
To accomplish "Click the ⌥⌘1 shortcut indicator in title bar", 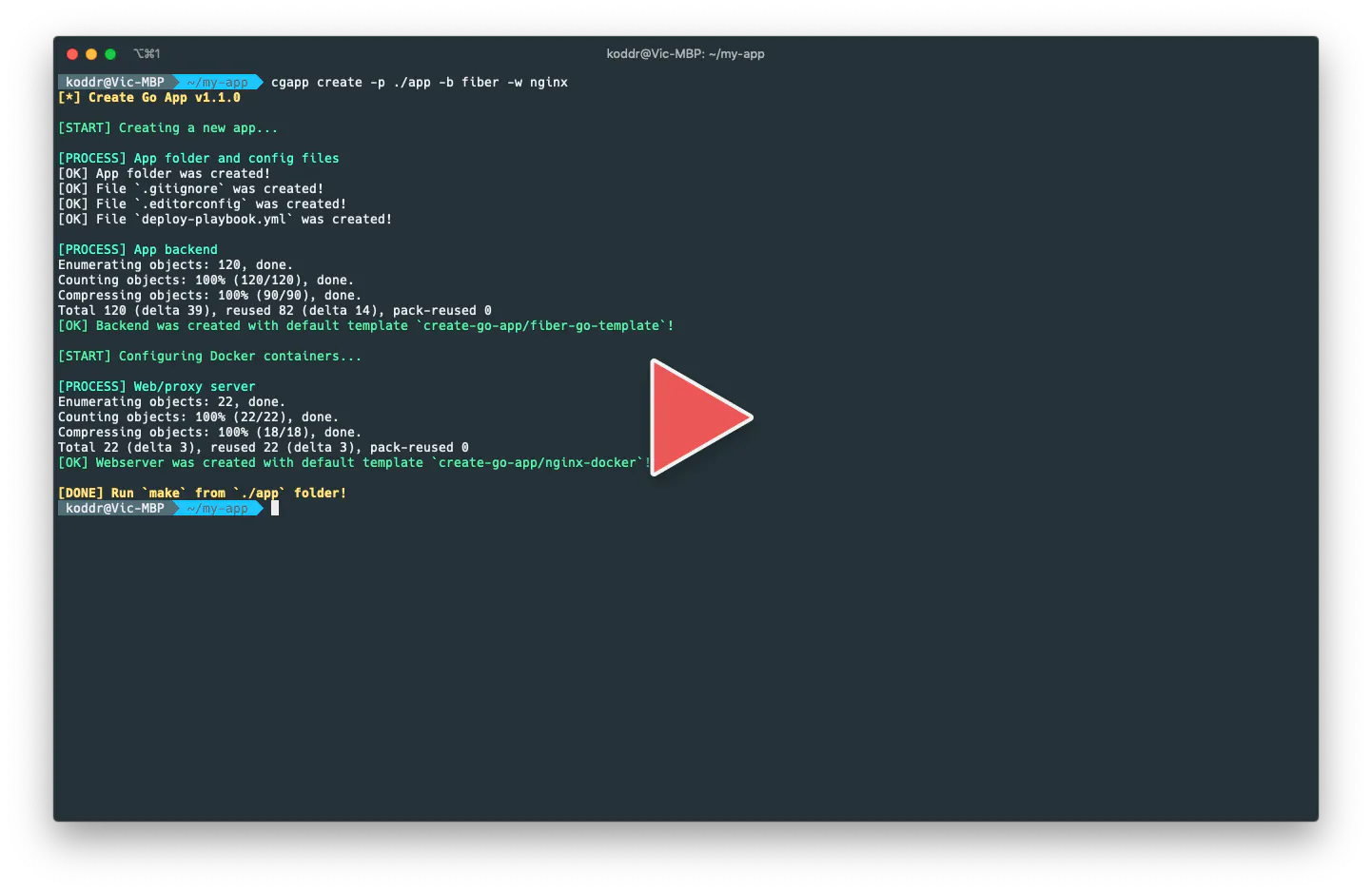I will click(x=147, y=54).
